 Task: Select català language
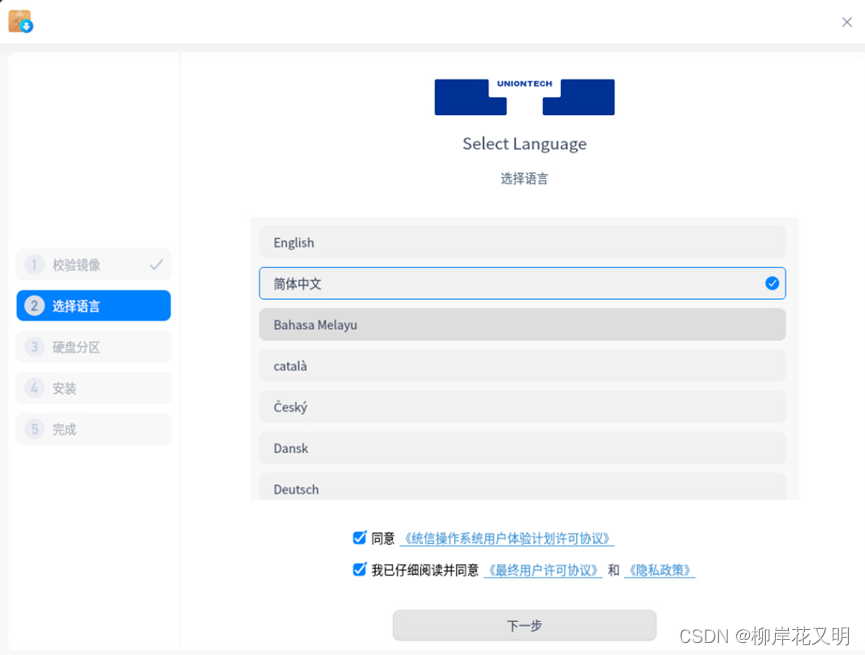[522, 366]
